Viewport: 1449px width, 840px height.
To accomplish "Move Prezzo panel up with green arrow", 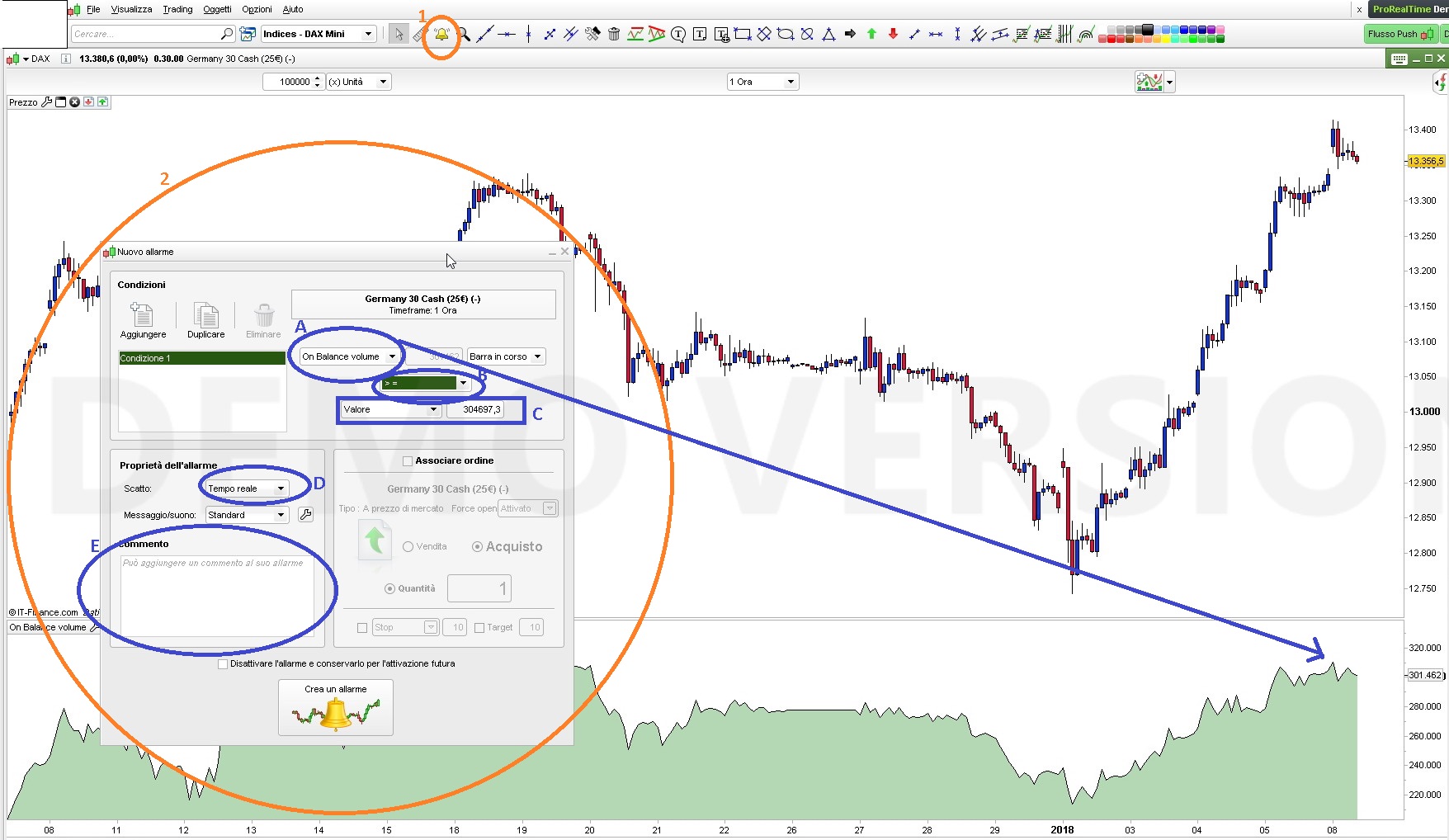I will 102,102.
